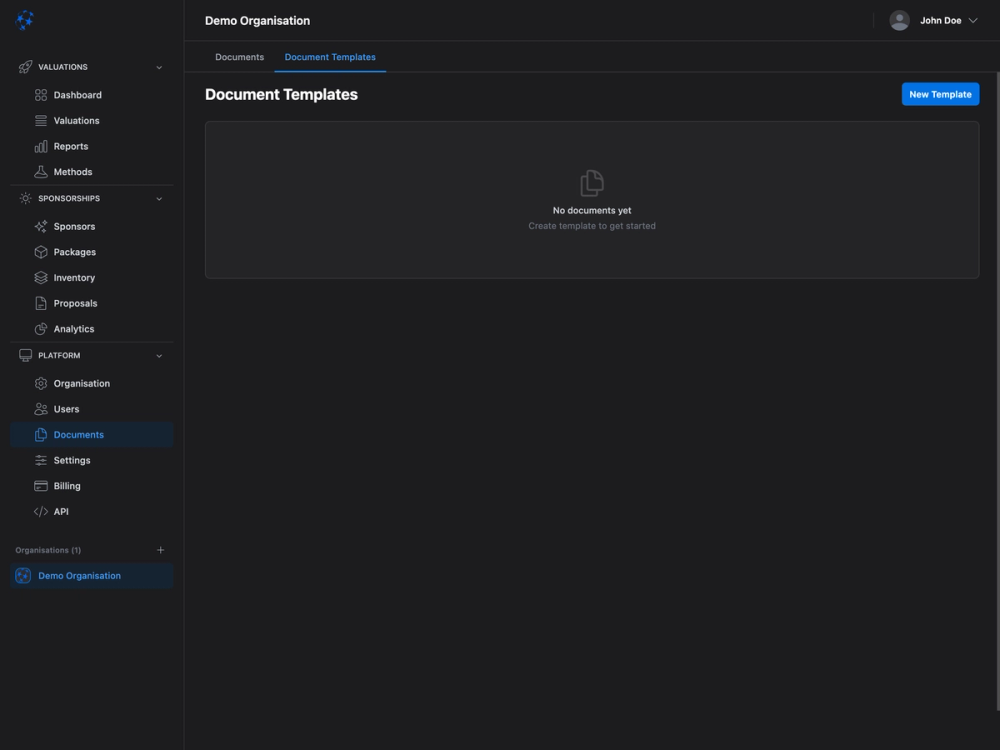Open the Settings page in the sidebar

tap(71, 459)
